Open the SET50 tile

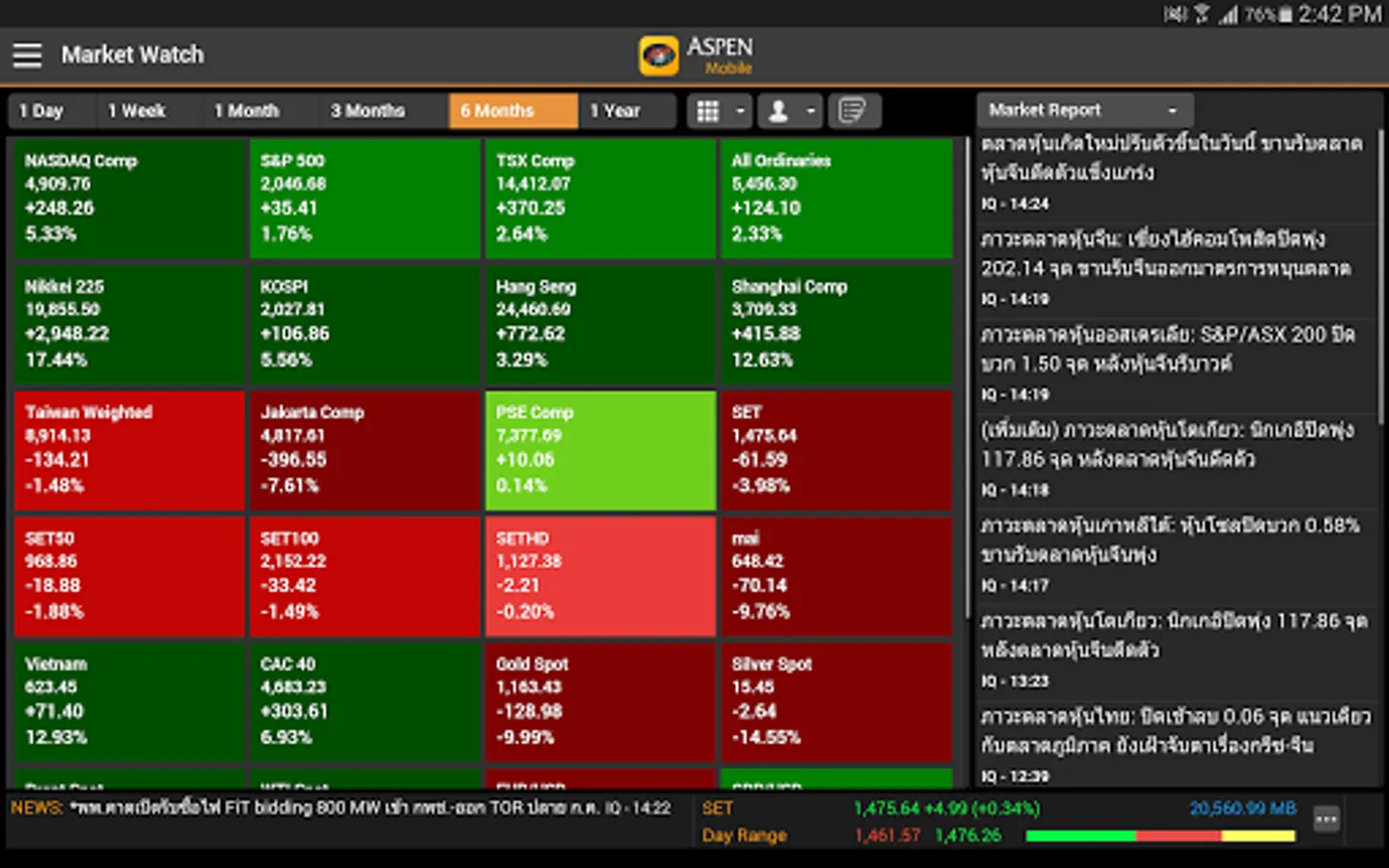coord(129,577)
